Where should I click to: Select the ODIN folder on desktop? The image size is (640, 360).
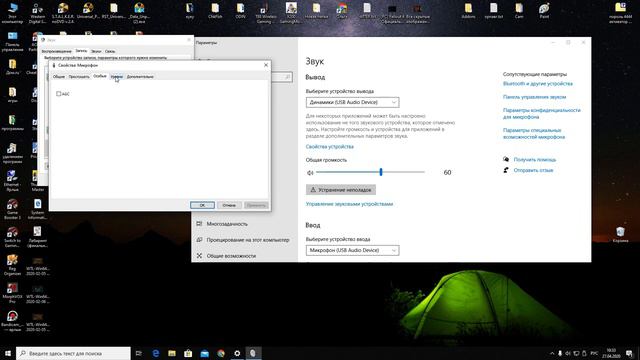240,11
